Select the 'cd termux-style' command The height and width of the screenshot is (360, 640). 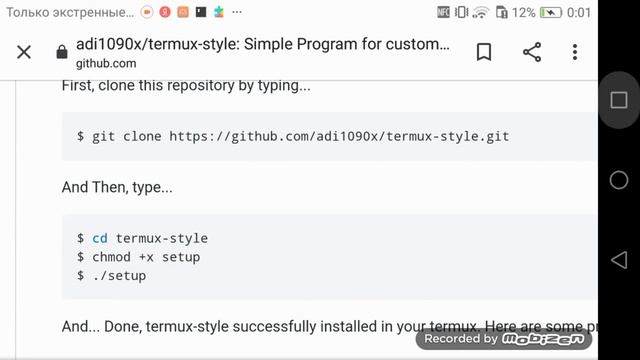[x=142, y=238]
